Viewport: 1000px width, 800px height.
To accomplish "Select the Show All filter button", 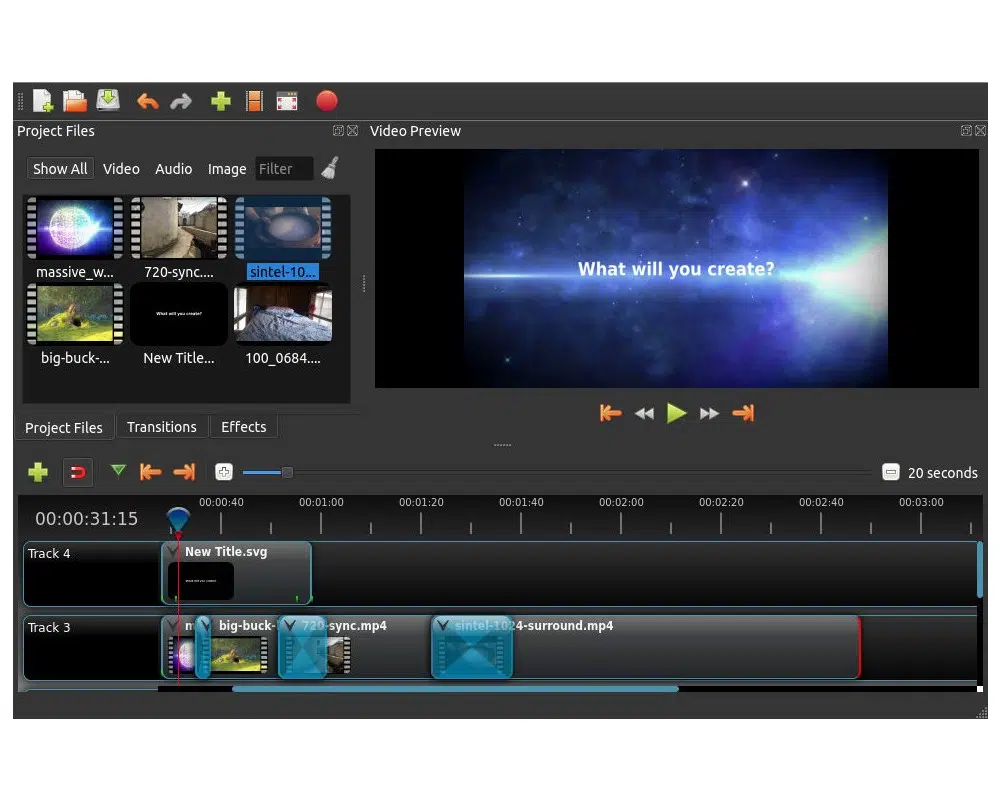I will tap(60, 169).
